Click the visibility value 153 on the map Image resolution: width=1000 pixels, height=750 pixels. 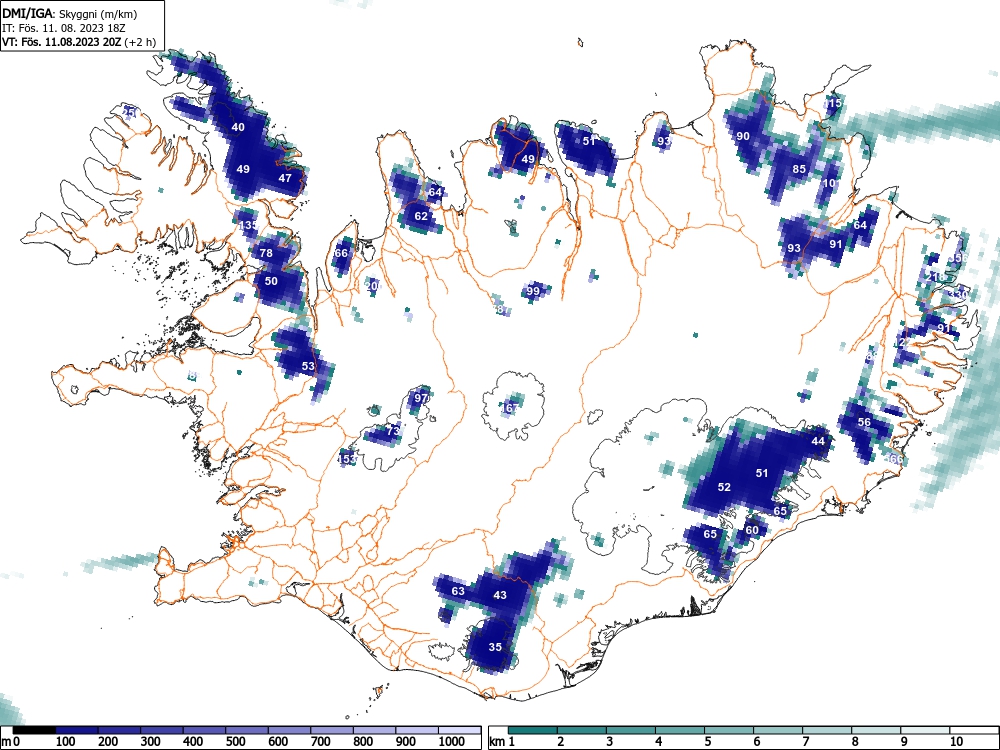tap(346, 459)
